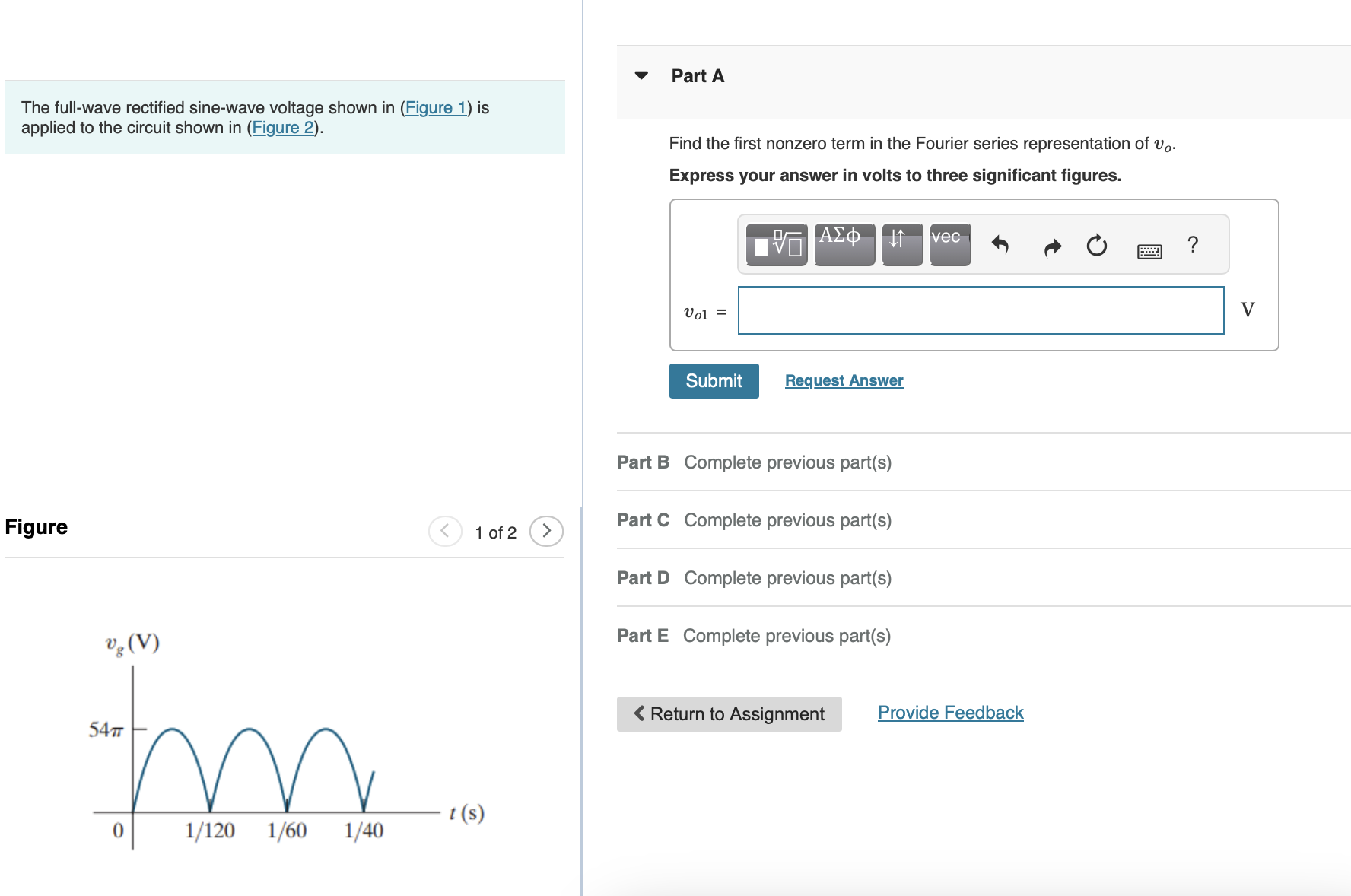Go to next figure
The image size is (1351, 896).
click(x=546, y=531)
